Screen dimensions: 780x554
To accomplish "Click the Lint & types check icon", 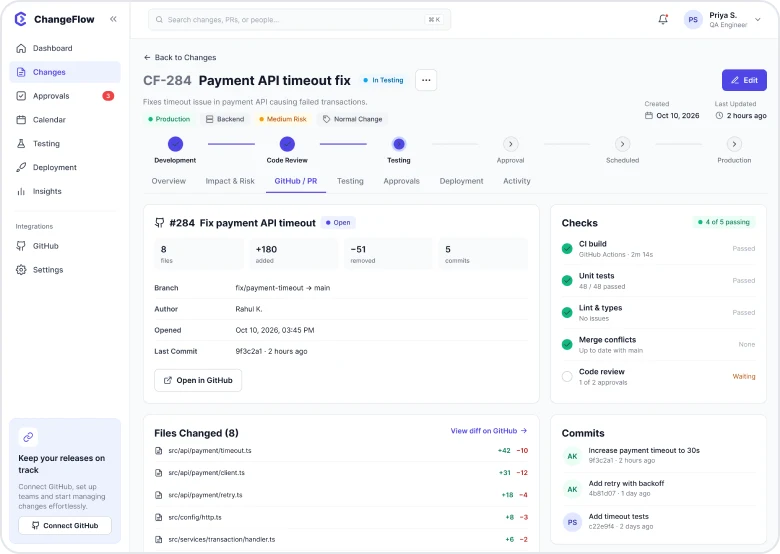I will 567,312.
